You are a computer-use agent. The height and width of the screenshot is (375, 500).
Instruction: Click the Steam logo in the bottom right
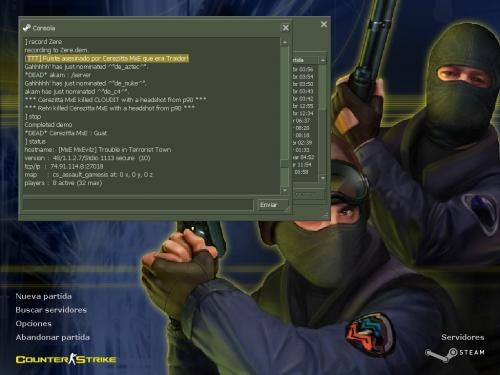click(455, 354)
